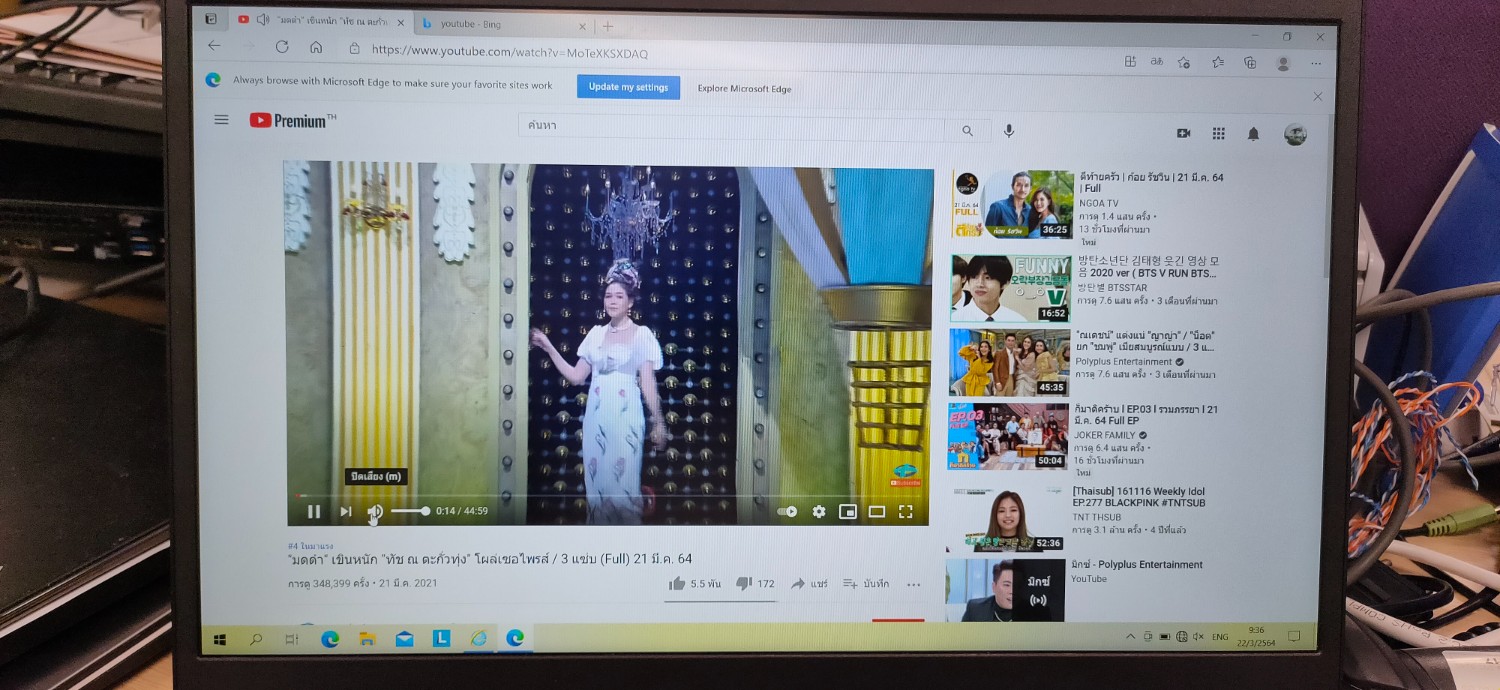Start voice search with the microphone
The height and width of the screenshot is (690, 1500).
click(1009, 131)
